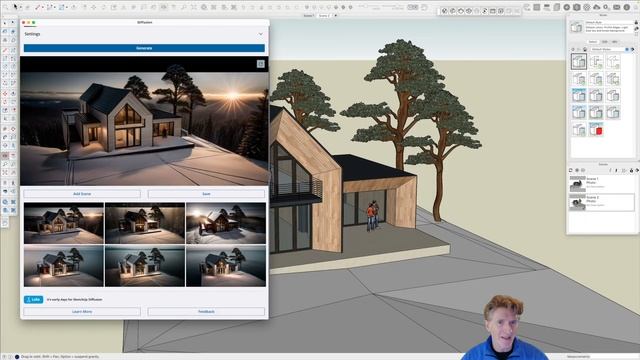Click the Save button in Diffusion
This screenshot has height=360, width=640.
pos(206,194)
